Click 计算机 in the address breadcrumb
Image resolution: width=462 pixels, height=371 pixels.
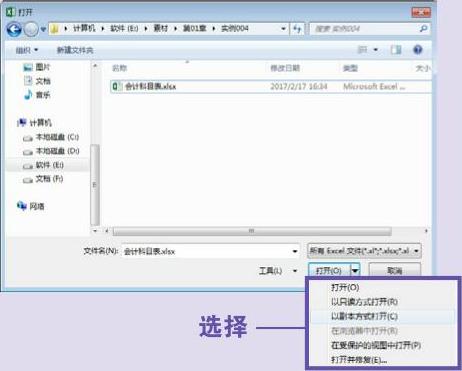tap(84, 29)
